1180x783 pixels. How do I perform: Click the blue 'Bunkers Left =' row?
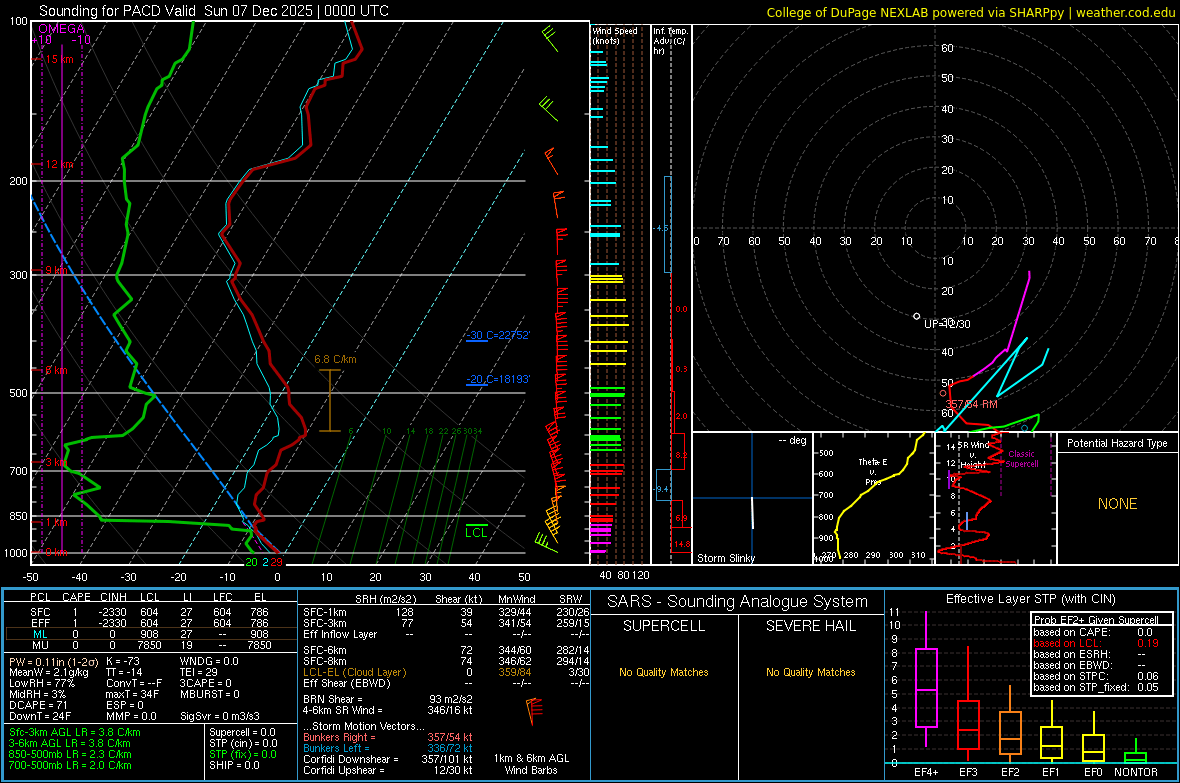tap(388, 748)
